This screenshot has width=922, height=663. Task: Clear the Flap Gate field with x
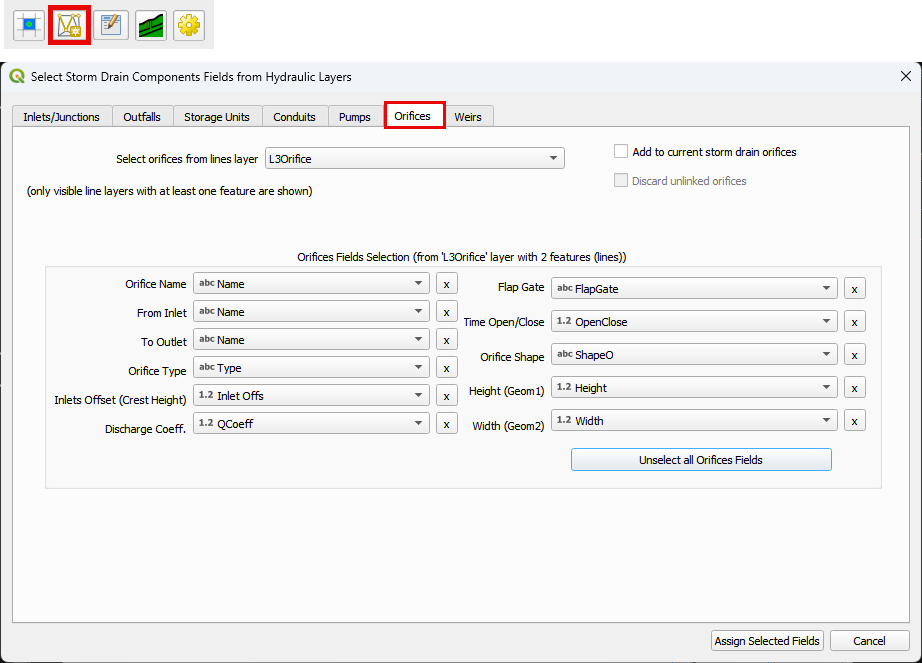point(854,289)
